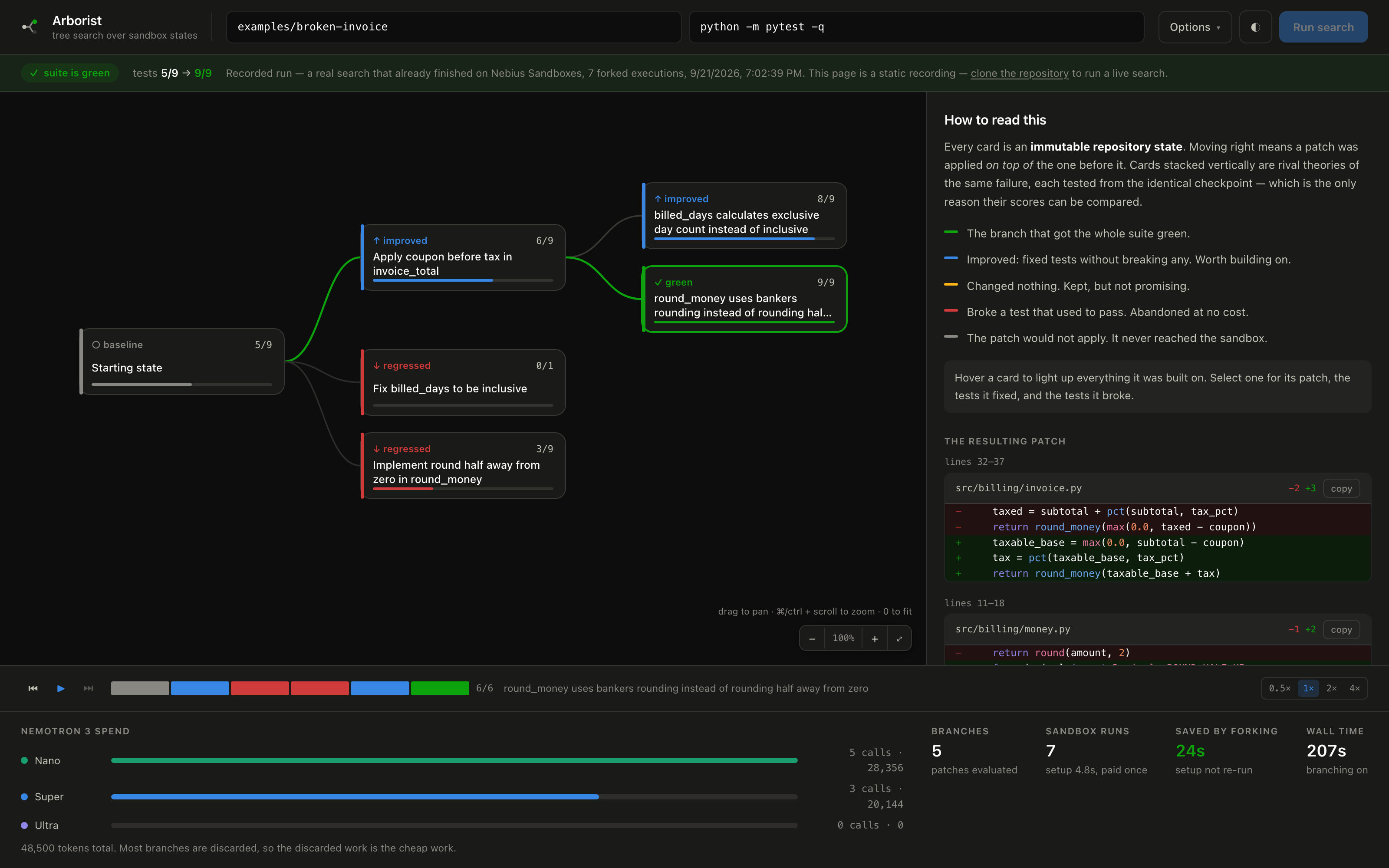Click the '24s' saved by forking value
The height and width of the screenshot is (868, 1389).
[1190, 751]
